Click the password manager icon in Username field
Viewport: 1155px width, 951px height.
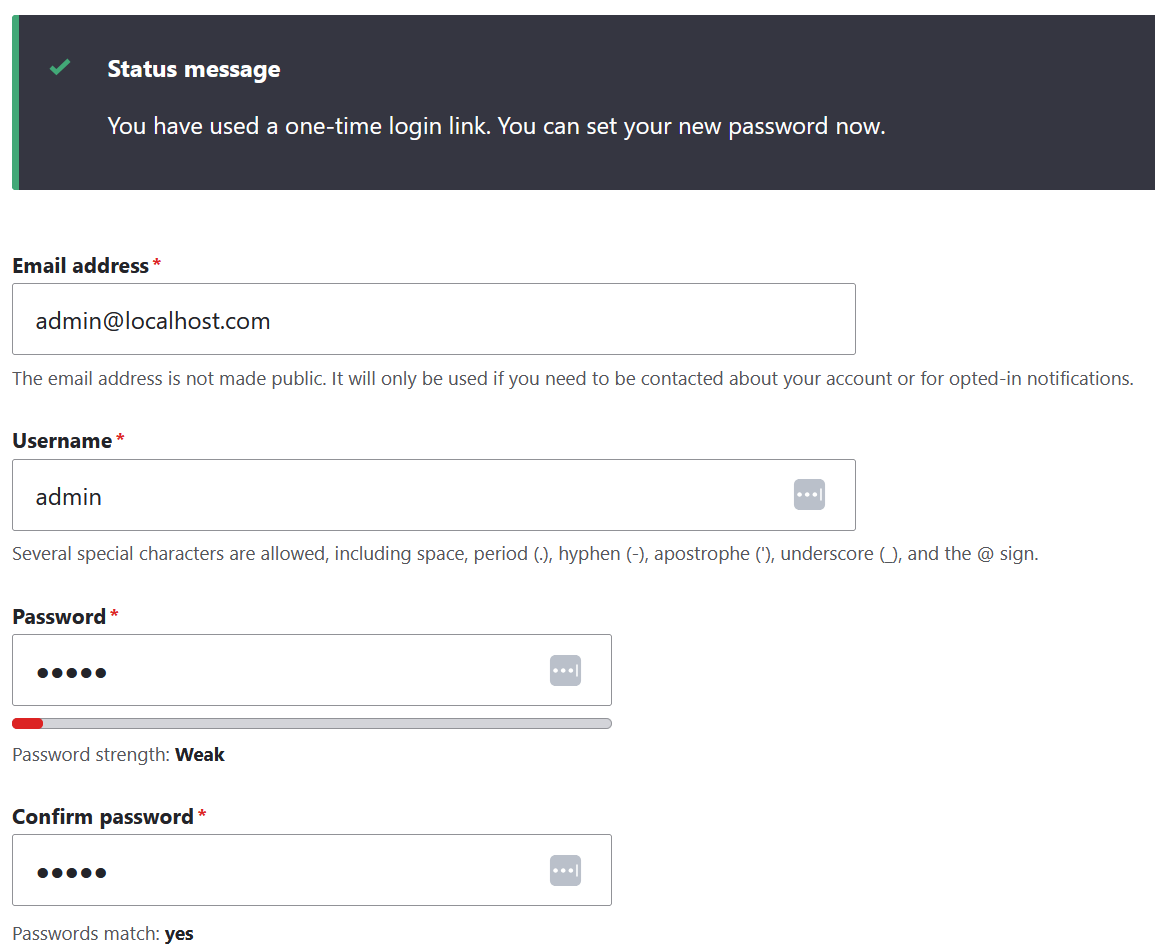809,494
